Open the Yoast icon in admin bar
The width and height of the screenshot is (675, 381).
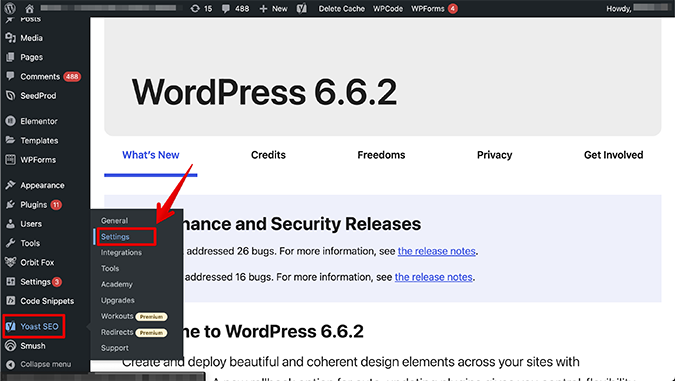pyautogui.click(x=302, y=8)
